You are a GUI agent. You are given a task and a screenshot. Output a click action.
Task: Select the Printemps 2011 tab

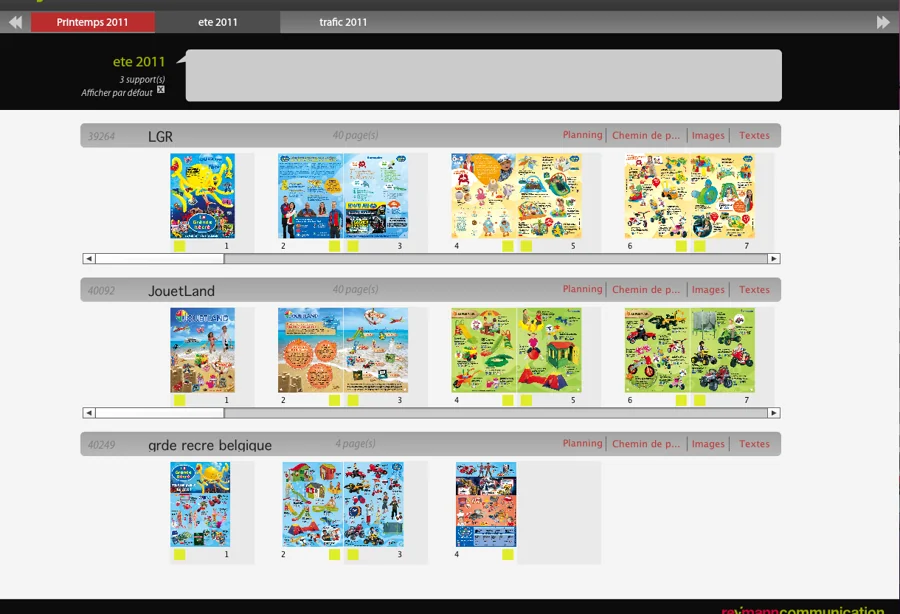pos(92,22)
